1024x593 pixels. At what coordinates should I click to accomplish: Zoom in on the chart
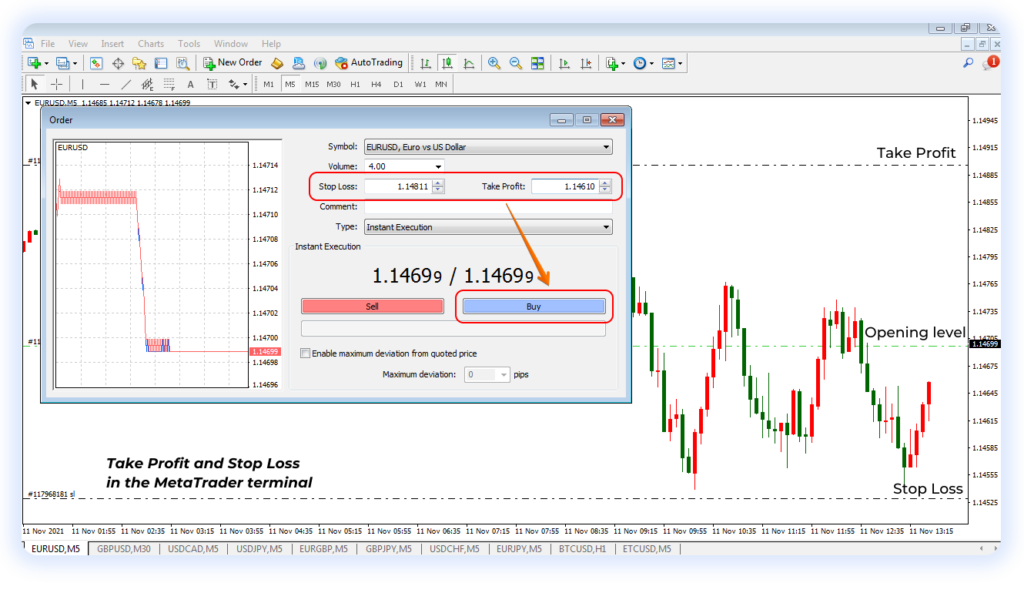click(493, 63)
